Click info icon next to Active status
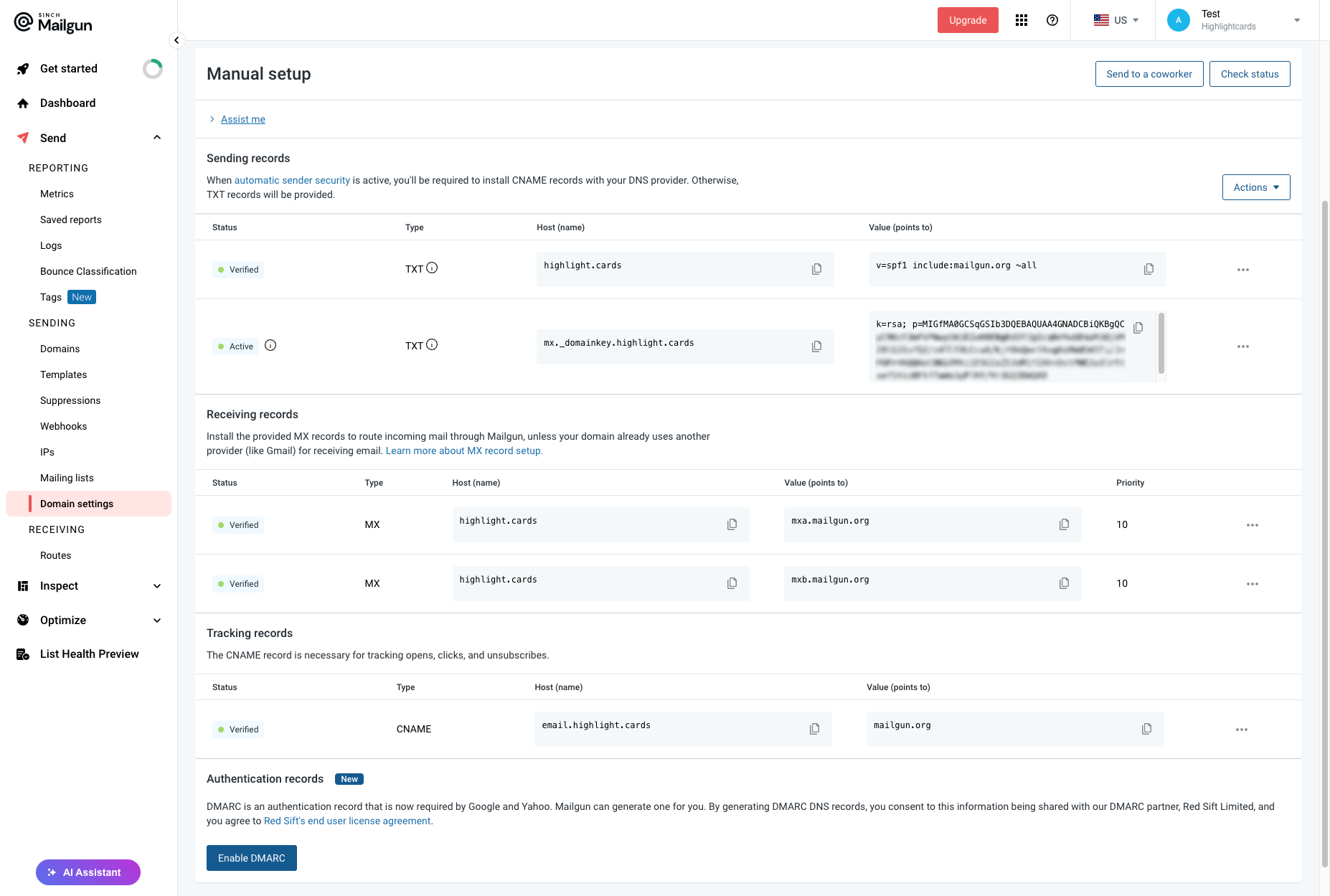1330x896 pixels. pos(270,345)
